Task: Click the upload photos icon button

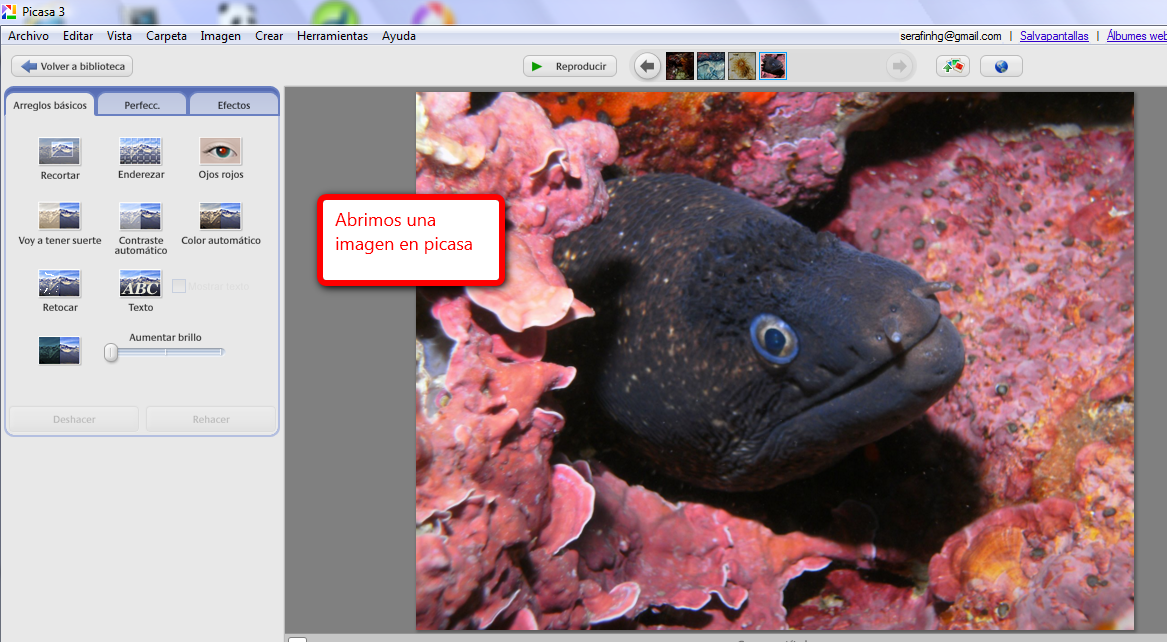Action: click(x=952, y=66)
